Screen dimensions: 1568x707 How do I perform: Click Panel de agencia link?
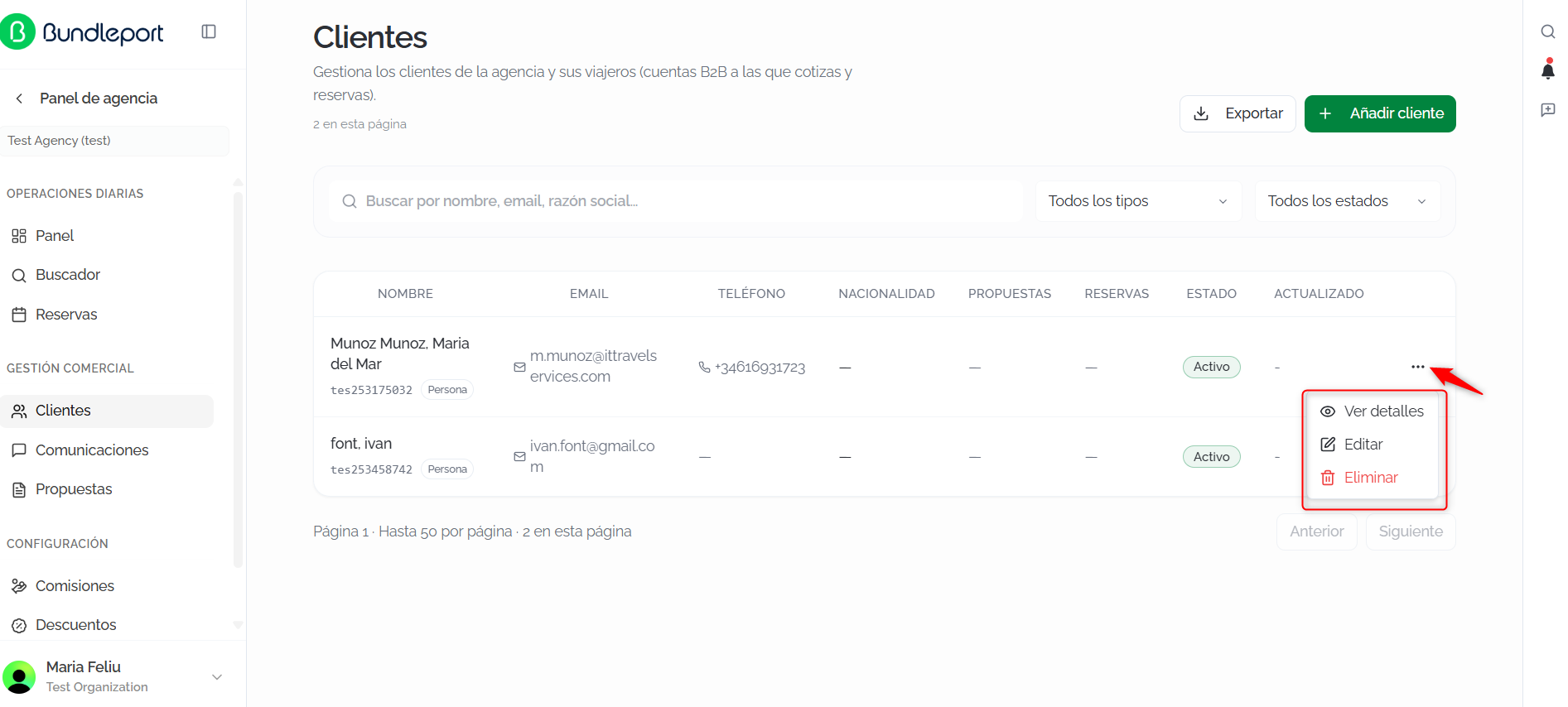99,99
